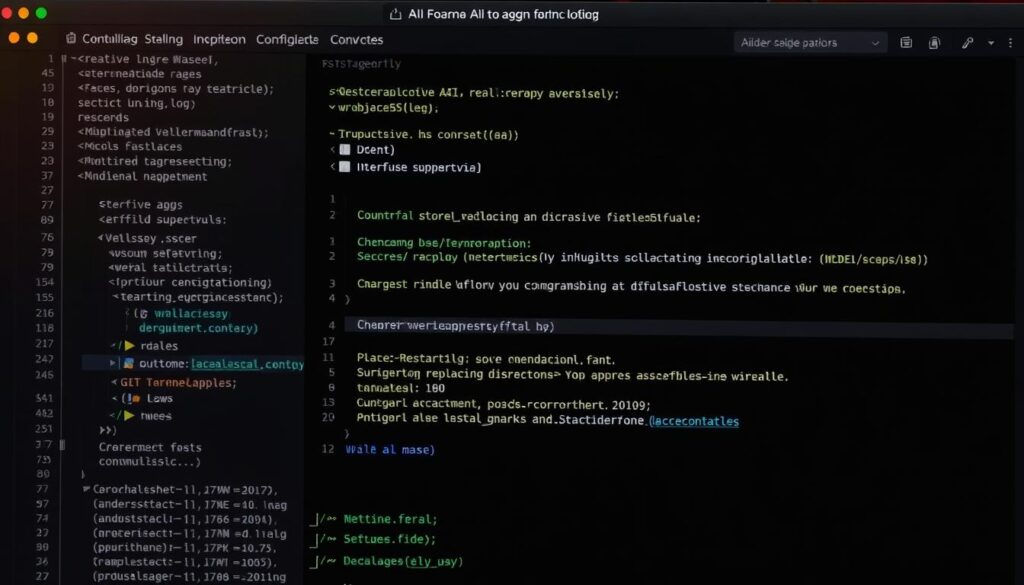The height and width of the screenshot is (585, 1024).
Task: Open the 'Contulliag' menu
Action: [x=110, y=39]
